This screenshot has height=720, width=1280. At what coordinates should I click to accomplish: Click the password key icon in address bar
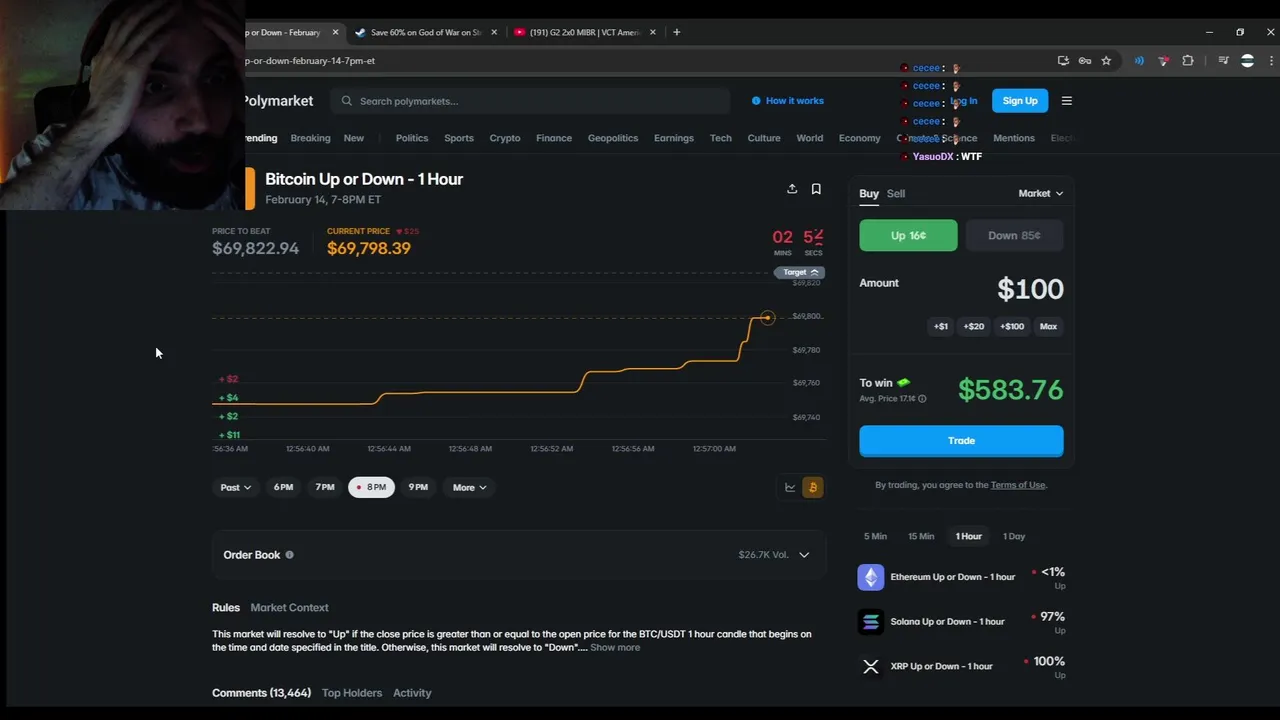[1084, 61]
